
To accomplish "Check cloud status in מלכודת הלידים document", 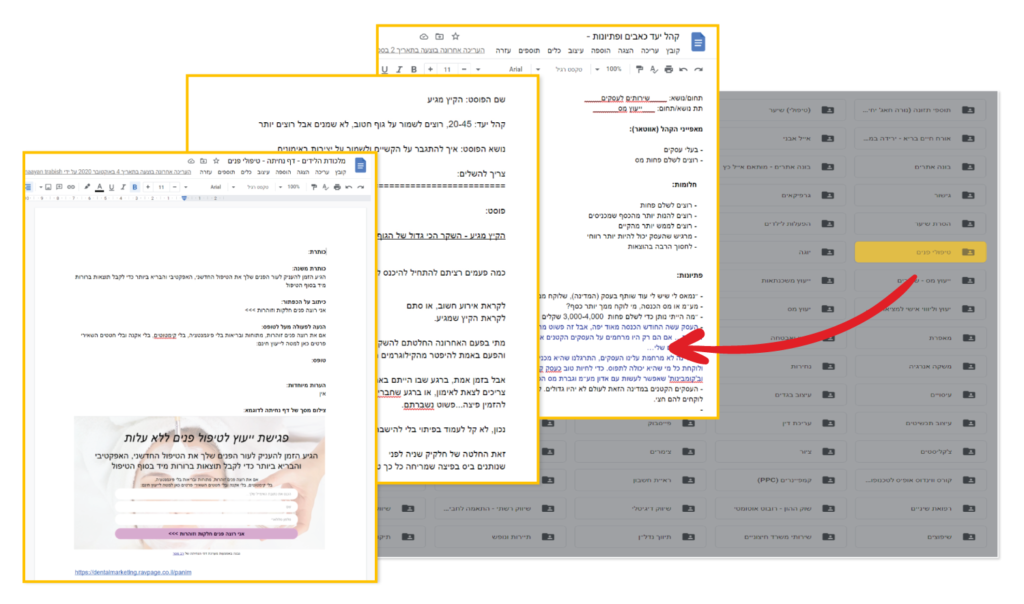I will coord(191,161).
